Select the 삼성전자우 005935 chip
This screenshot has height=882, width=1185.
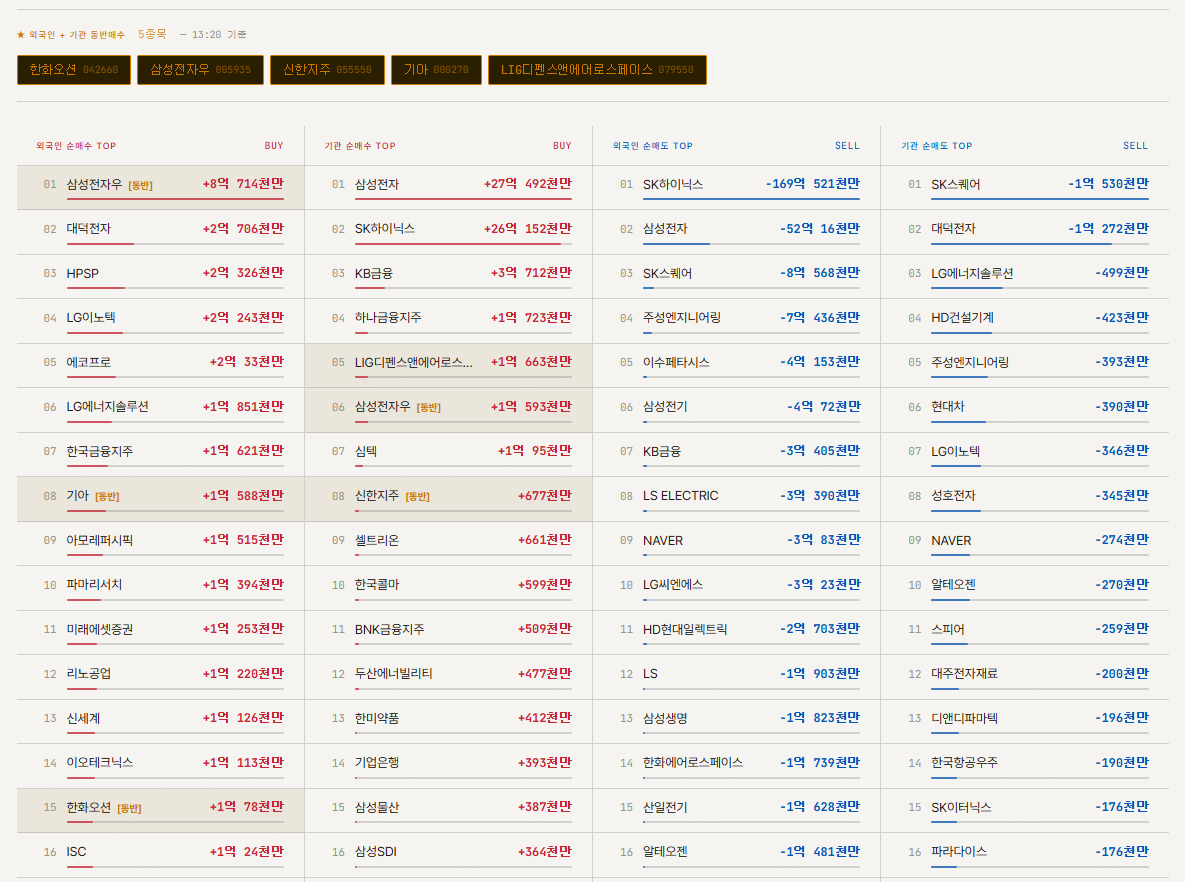click(200, 70)
